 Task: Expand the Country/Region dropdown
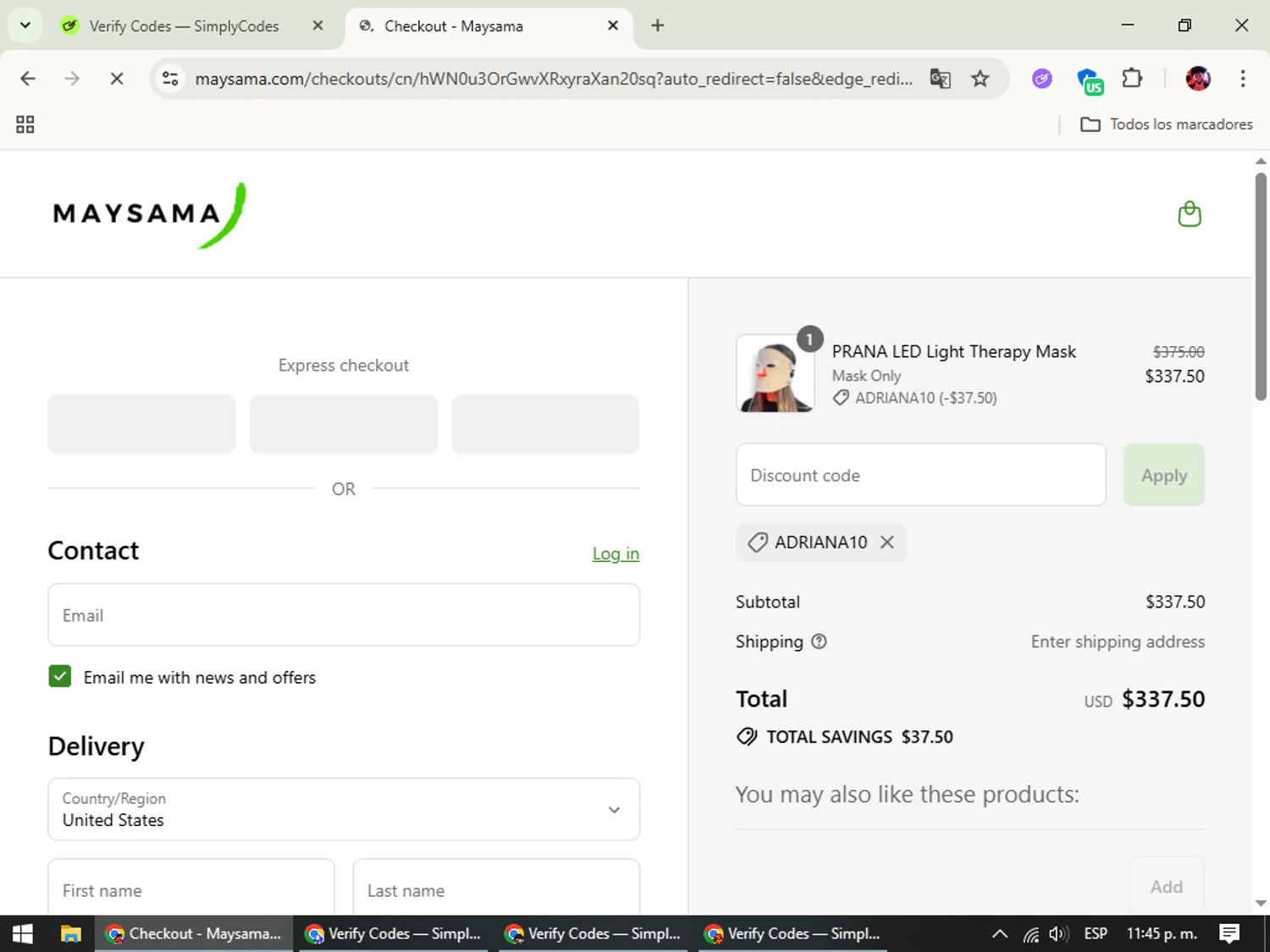(344, 809)
